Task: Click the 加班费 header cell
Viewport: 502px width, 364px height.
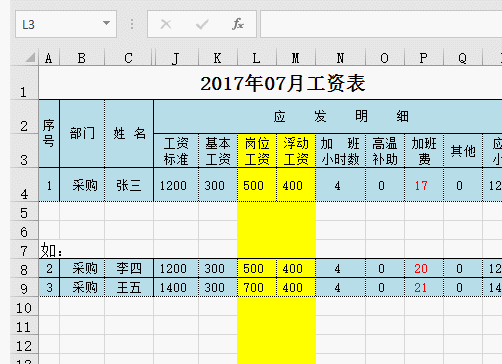Action: click(x=424, y=151)
